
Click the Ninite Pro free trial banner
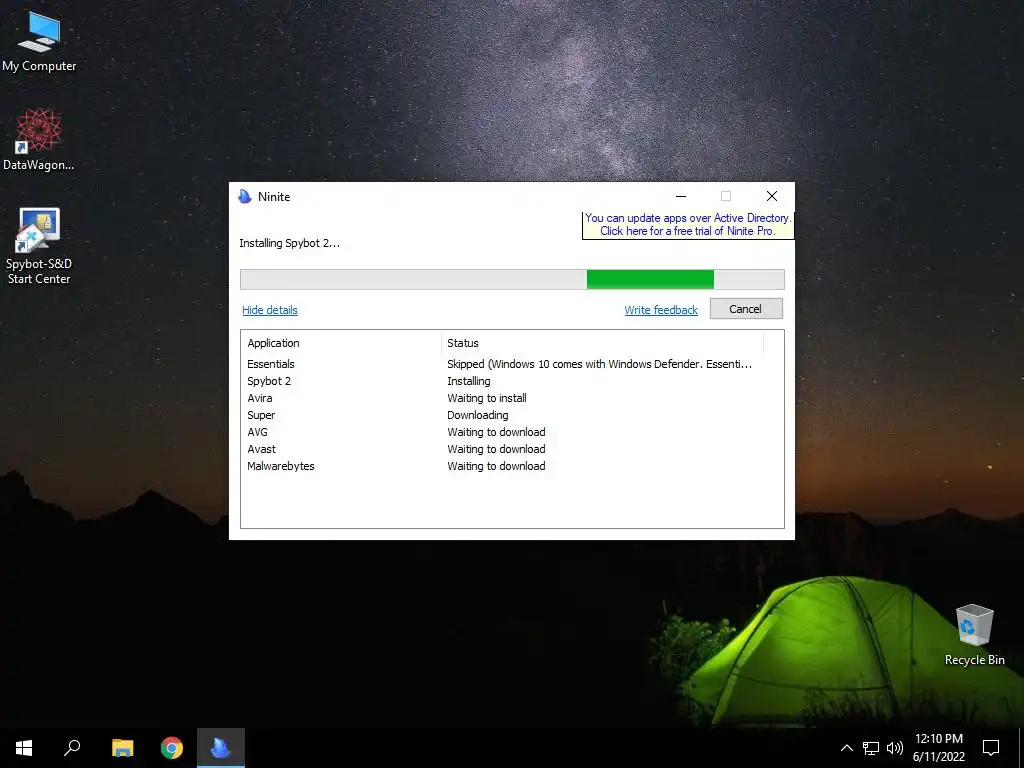[x=688, y=225]
